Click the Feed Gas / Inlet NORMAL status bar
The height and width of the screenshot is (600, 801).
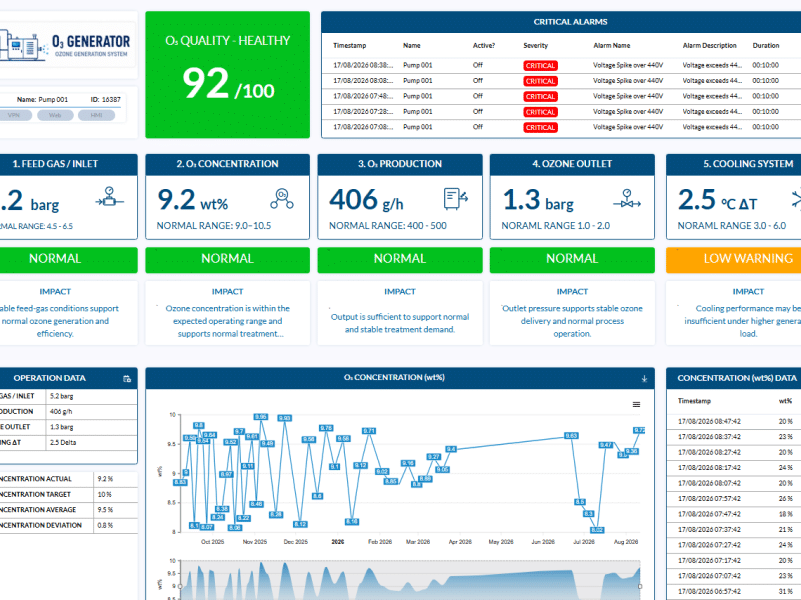[x=68, y=258]
